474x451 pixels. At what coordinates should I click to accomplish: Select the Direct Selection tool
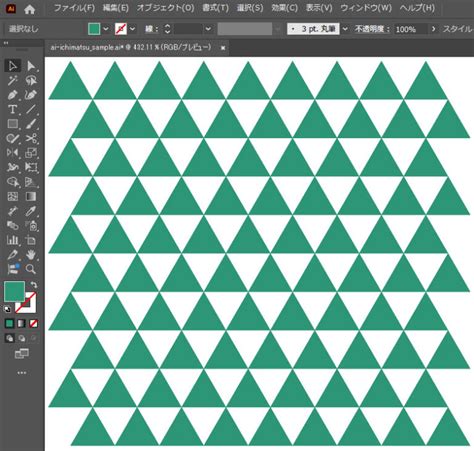tap(31, 66)
